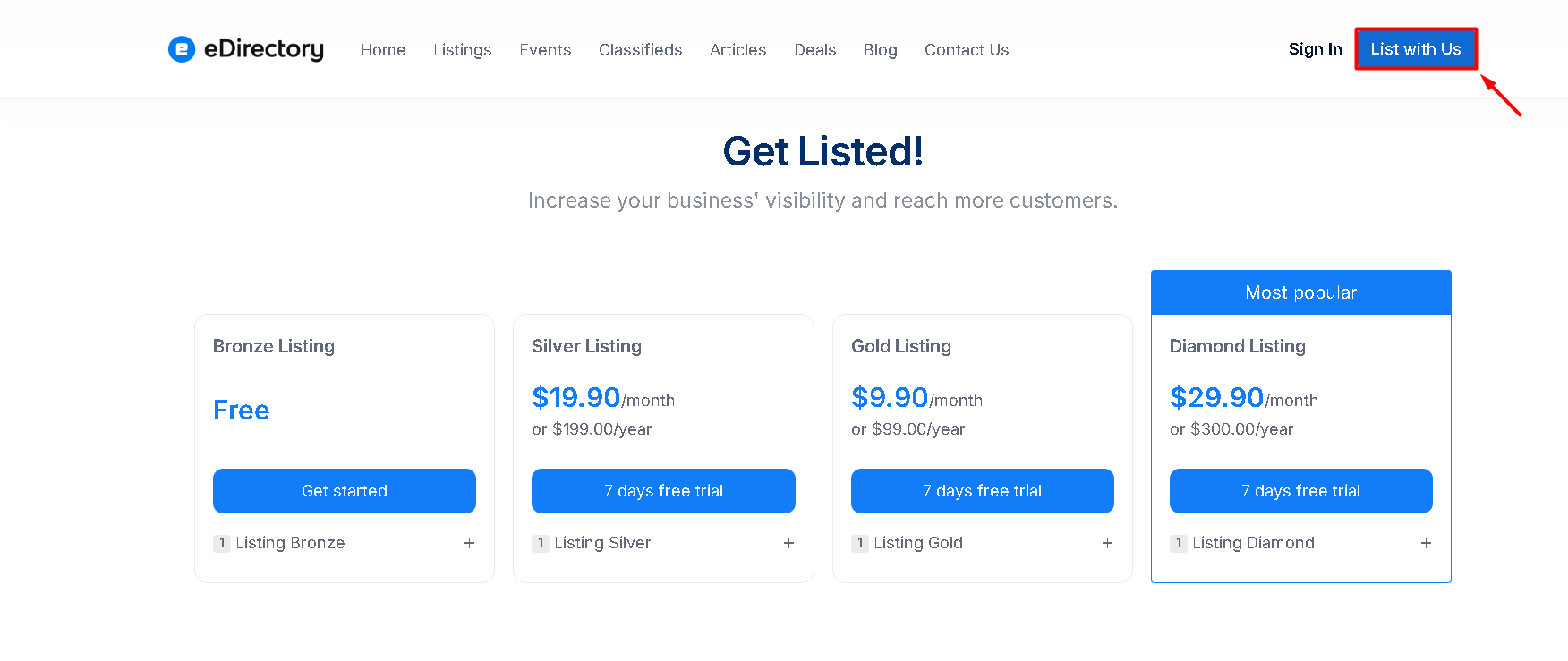
Task: Open the Blog link
Action: (880, 50)
